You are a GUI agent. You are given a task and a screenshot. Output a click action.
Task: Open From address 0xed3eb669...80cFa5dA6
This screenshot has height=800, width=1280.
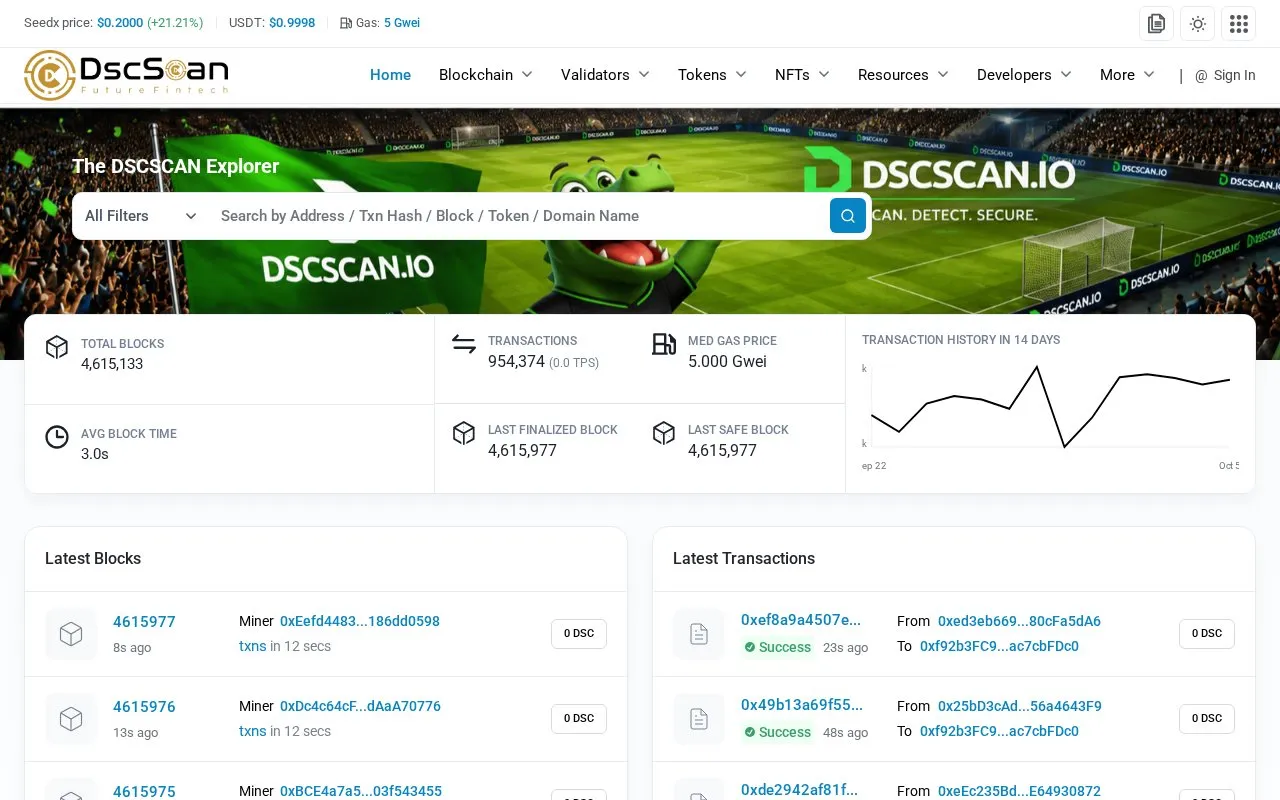coord(1019,621)
